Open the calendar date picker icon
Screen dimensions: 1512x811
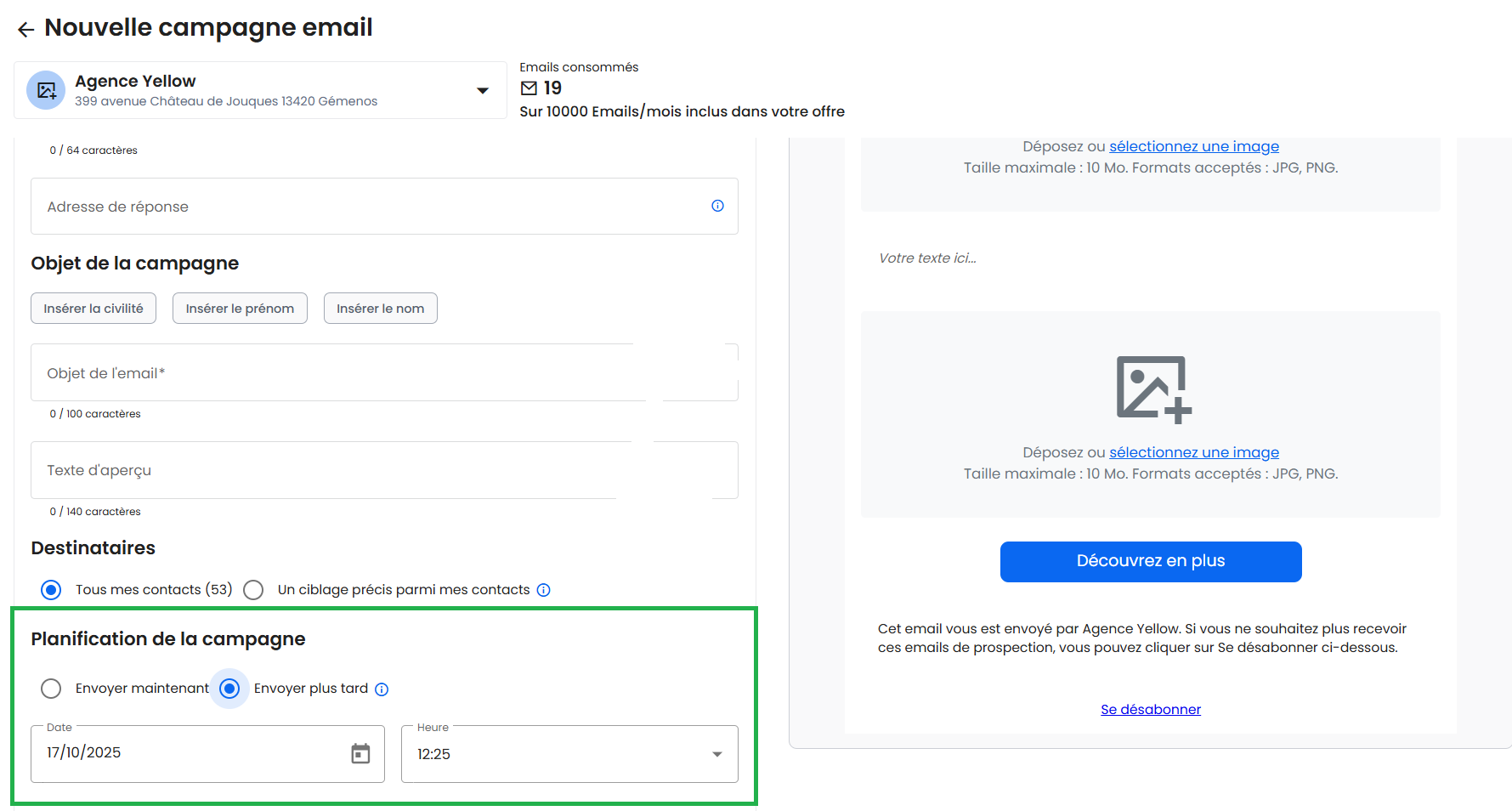pyautogui.click(x=360, y=753)
